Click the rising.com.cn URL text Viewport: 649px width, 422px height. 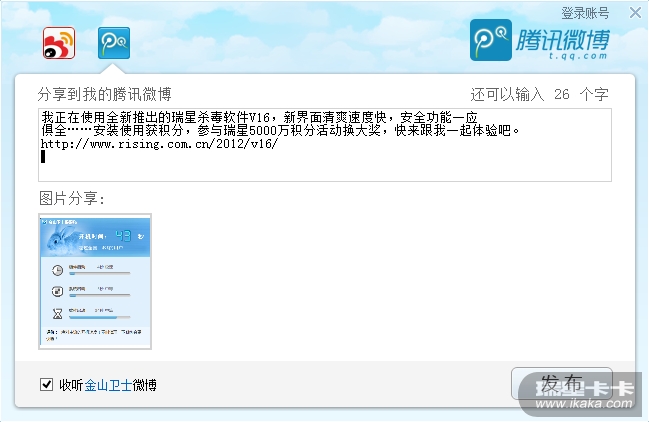[x=159, y=144]
